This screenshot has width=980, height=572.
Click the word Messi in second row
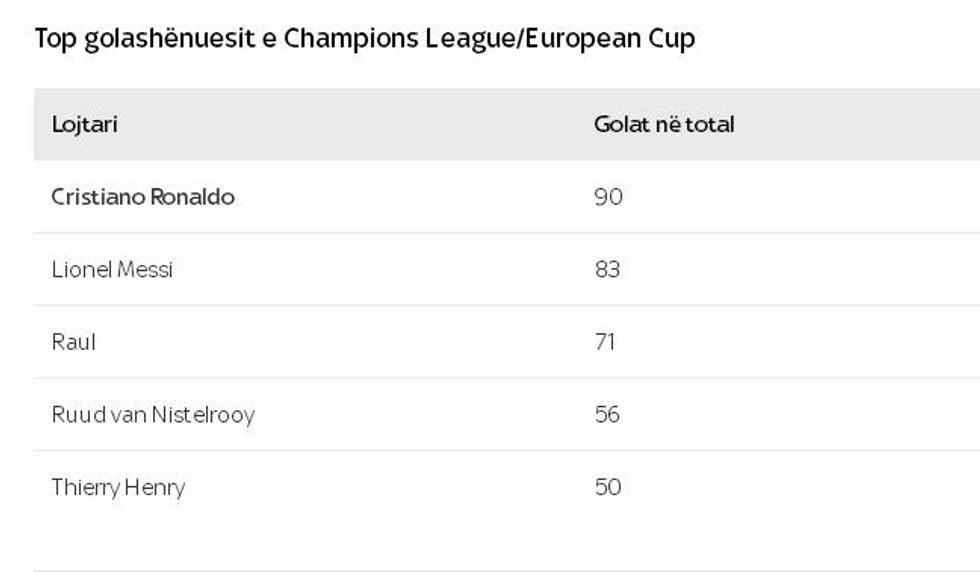[x=146, y=270]
